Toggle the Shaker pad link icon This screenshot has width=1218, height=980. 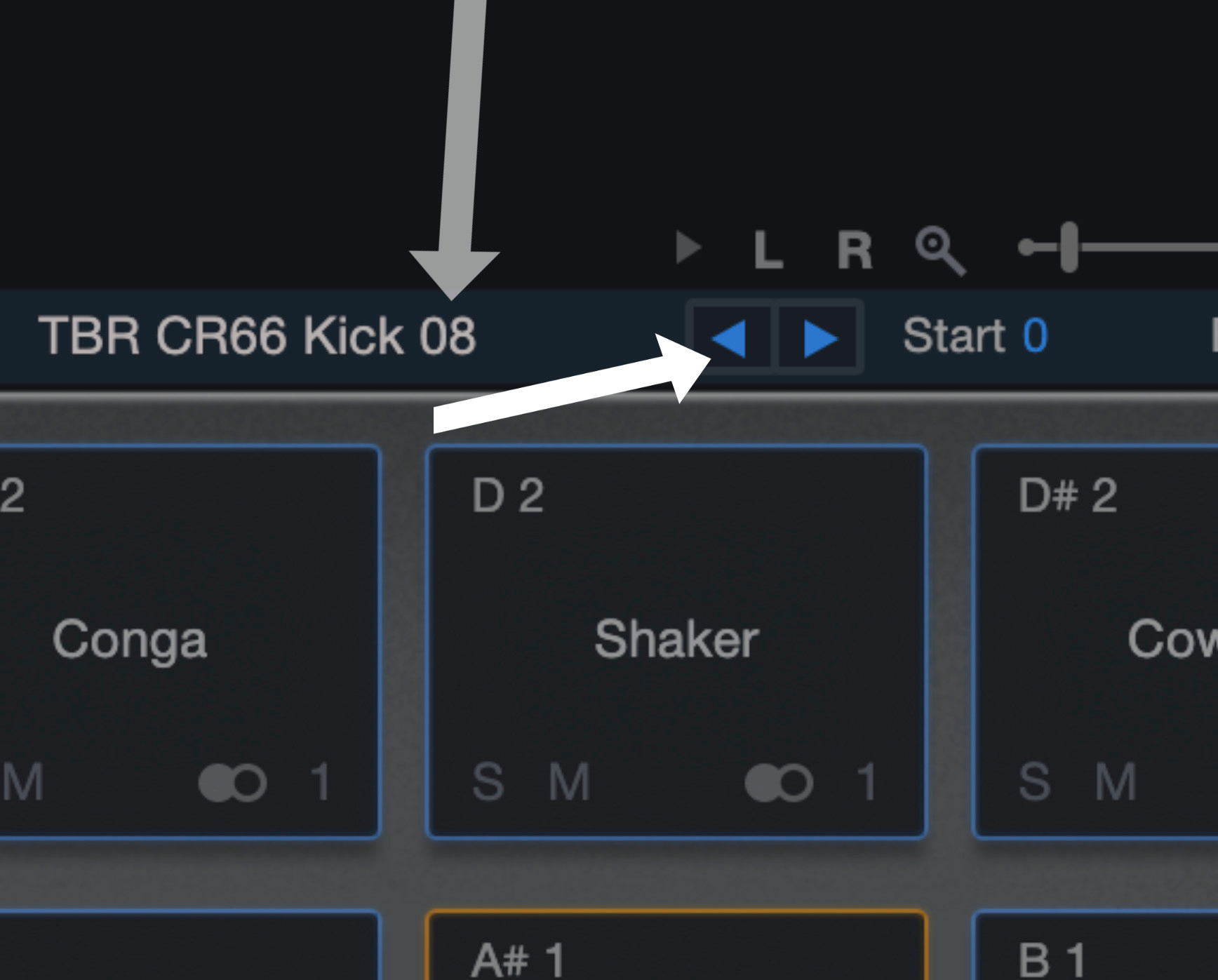point(779,782)
